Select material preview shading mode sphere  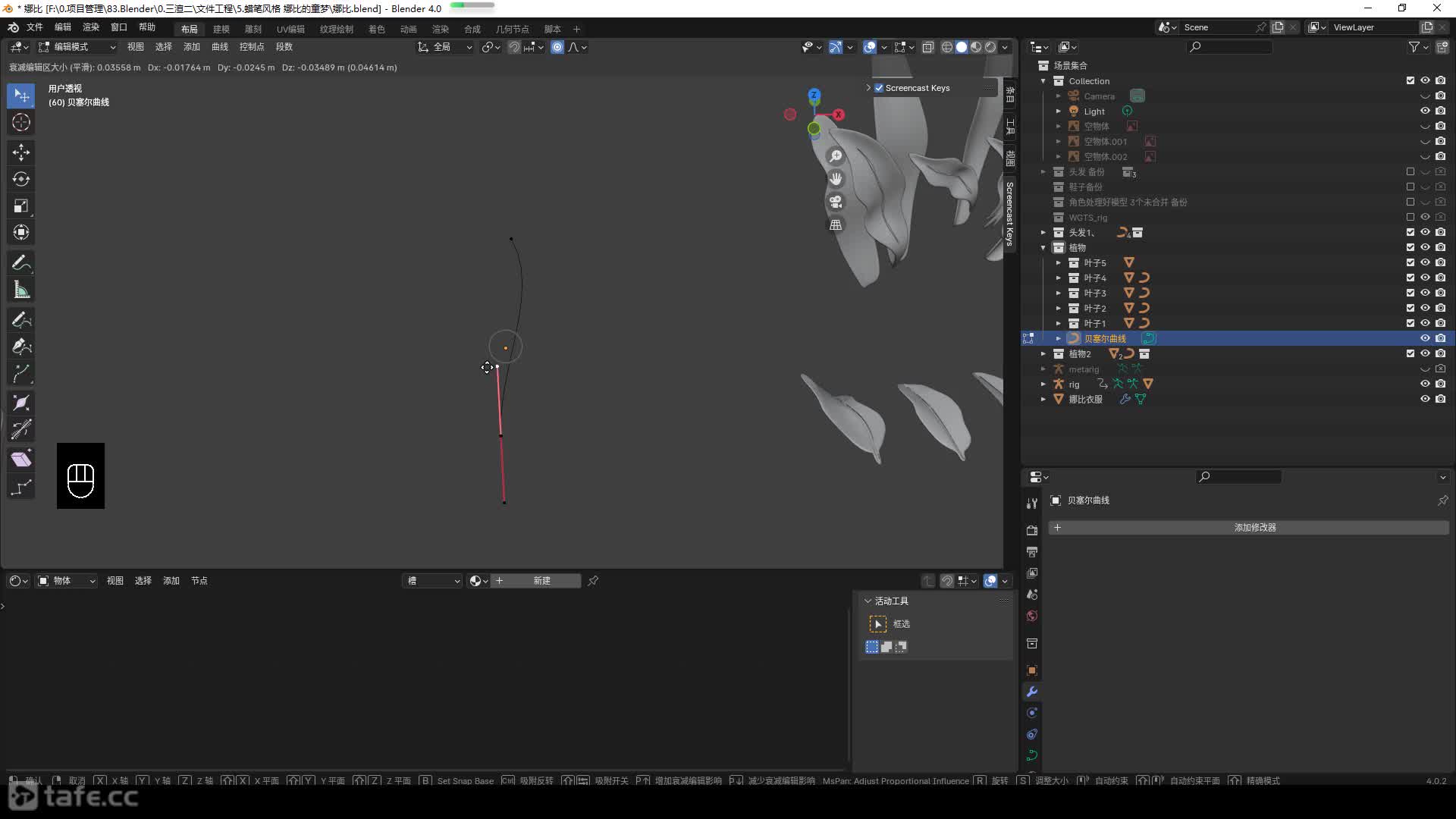point(976,47)
